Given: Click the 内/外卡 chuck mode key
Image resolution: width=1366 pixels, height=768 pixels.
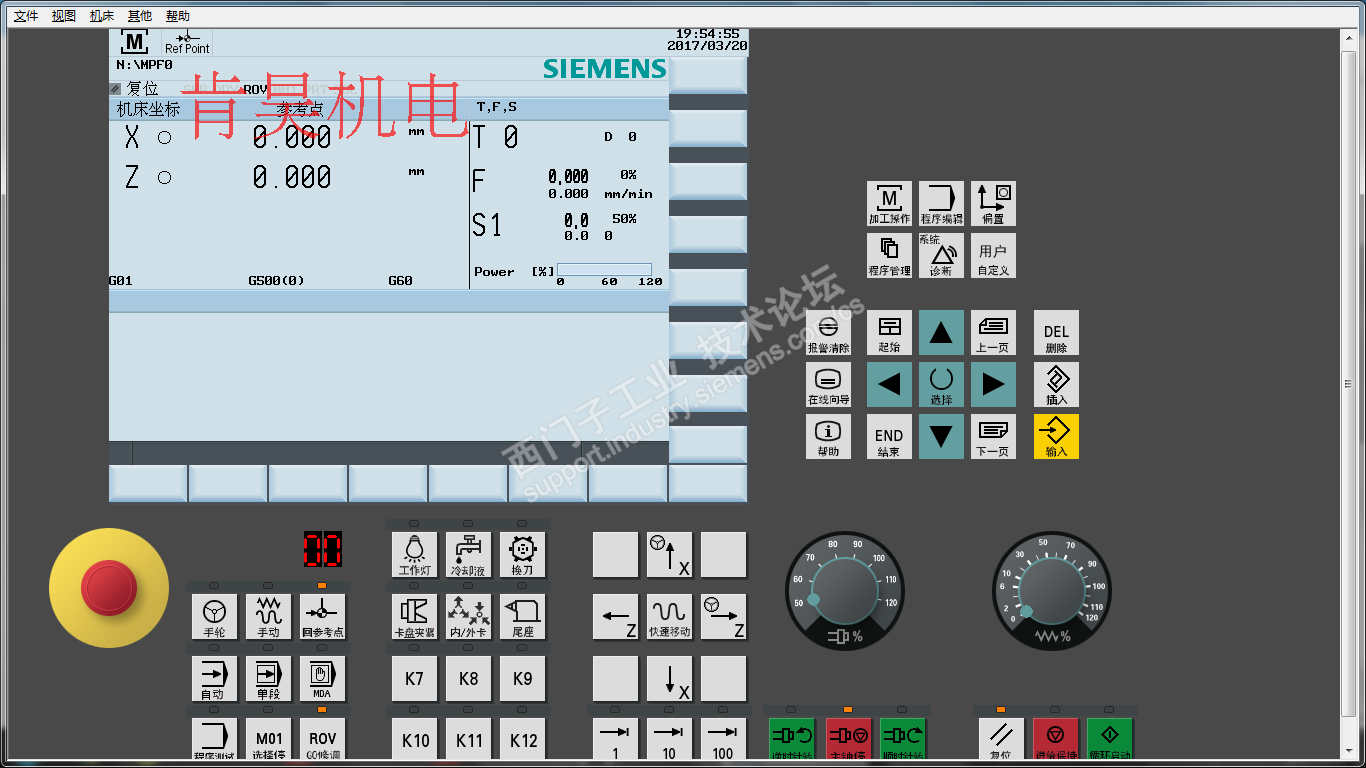Looking at the screenshot, I should [x=468, y=617].
